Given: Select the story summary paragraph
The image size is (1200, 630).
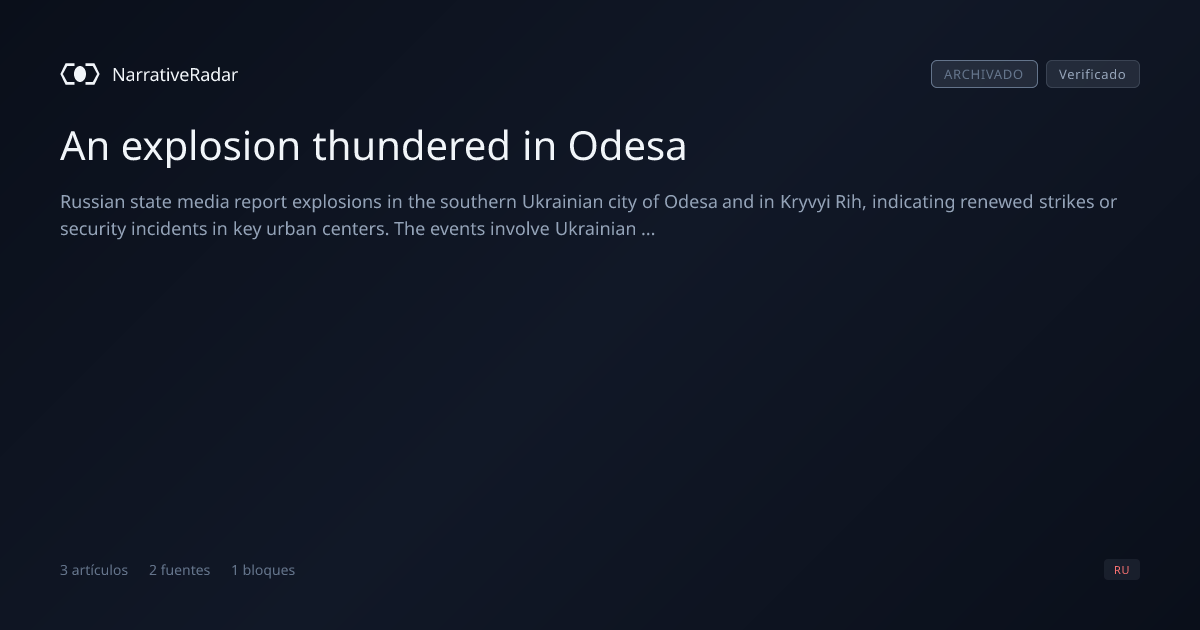Looking at the screenshot, I should (x=588, y=215).
